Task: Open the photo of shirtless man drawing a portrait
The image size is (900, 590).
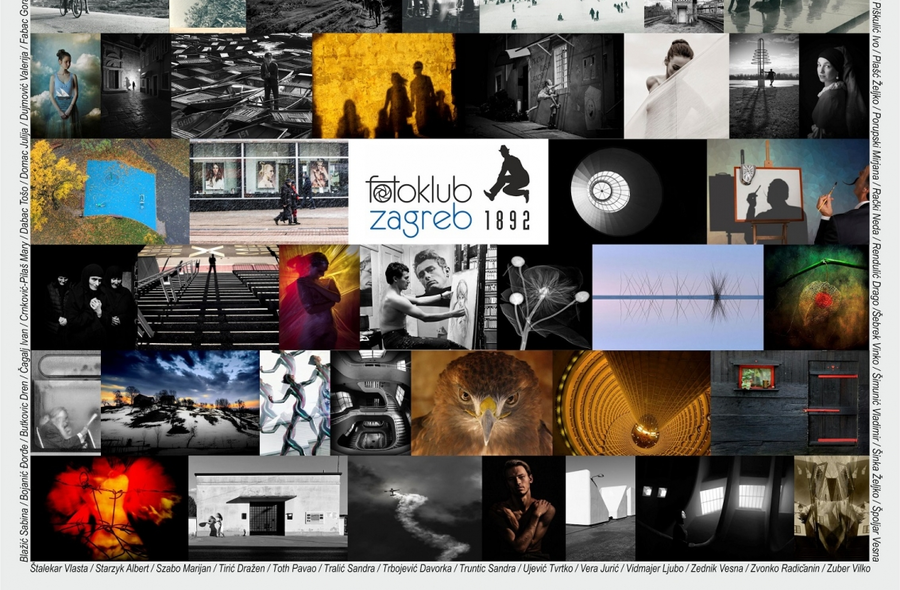Action: point(429,297)
